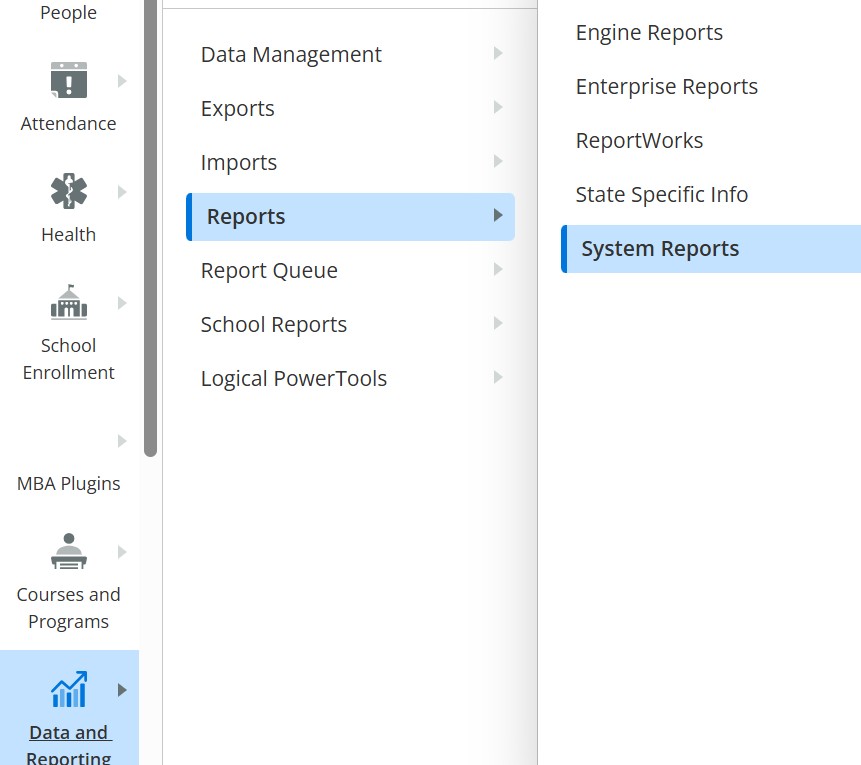The width and height of the screenshot is (861, 765).
Task: Click the Data and Reporting chart icon
Action: click(68, 690)
